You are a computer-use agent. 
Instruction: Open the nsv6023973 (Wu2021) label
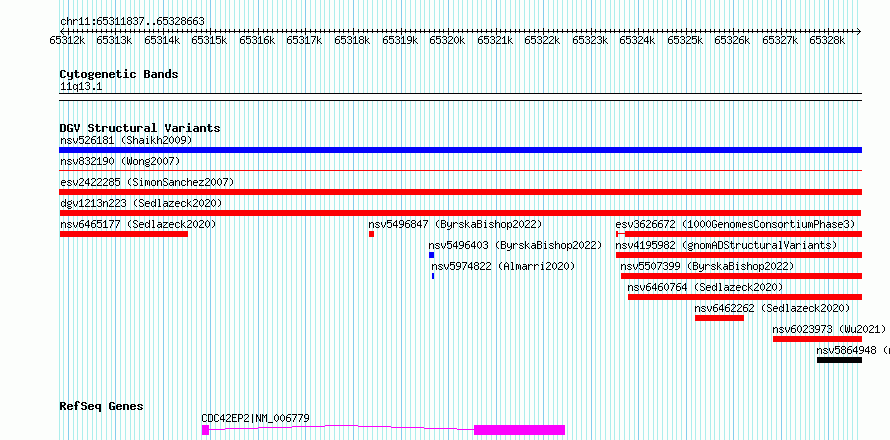[829, 329]
